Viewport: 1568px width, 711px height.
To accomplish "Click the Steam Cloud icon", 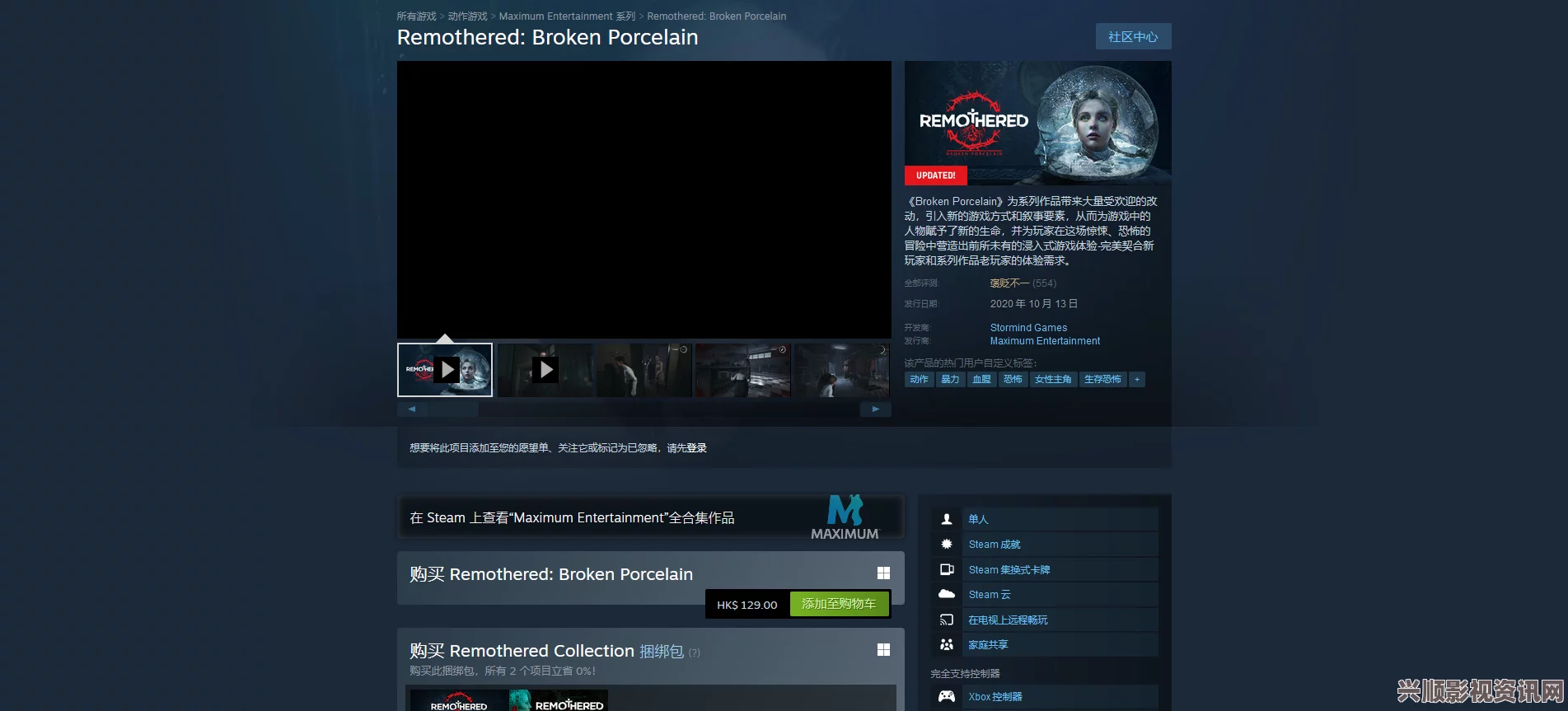I will (x=947, y=594).
